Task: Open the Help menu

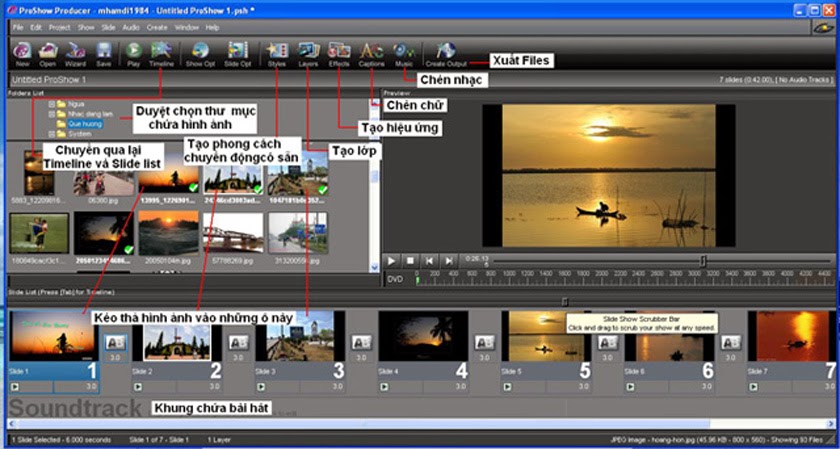Action: (212, 28)
